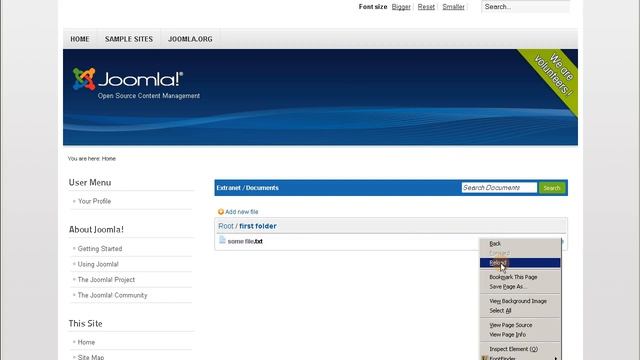
Task: Click the green Search button
Action: click(552, 188)
